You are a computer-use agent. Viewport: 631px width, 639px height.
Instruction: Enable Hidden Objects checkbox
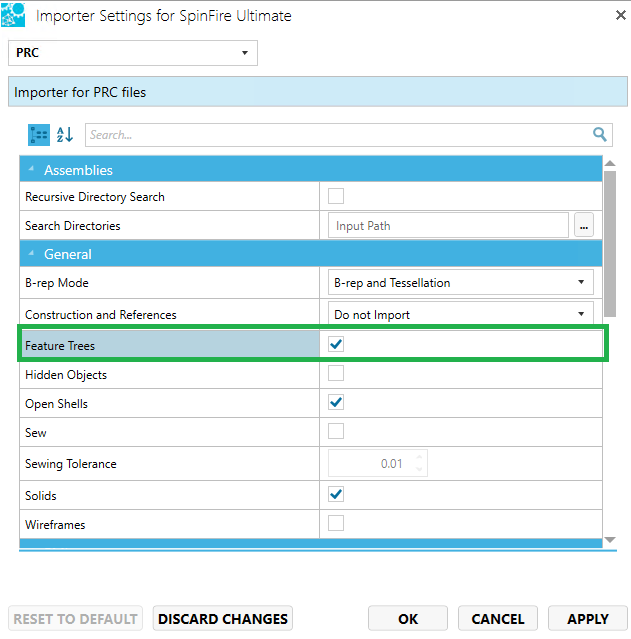[336, 373]
